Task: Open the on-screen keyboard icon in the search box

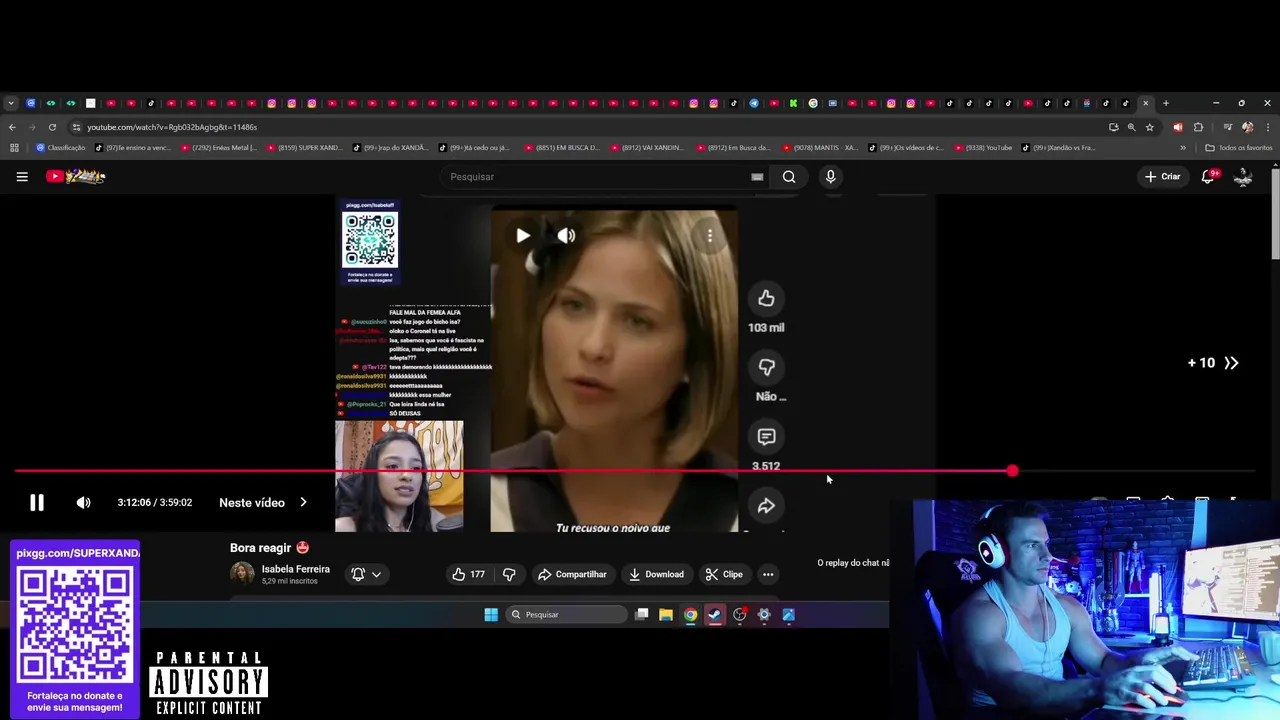Action: coord(757,177)
